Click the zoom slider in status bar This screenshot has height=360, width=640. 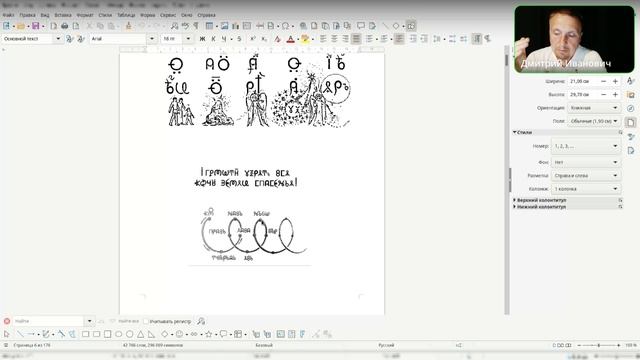(599, 346)
